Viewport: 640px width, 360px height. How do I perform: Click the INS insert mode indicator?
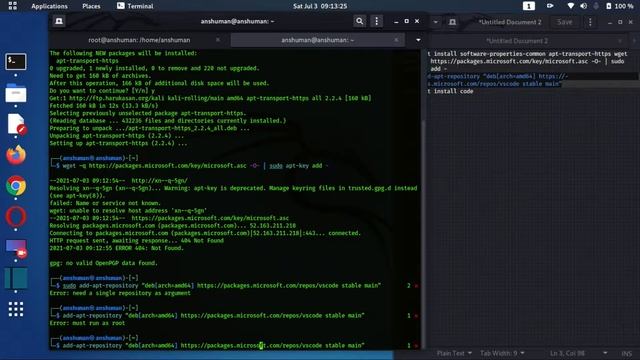(x=627, y=353)
